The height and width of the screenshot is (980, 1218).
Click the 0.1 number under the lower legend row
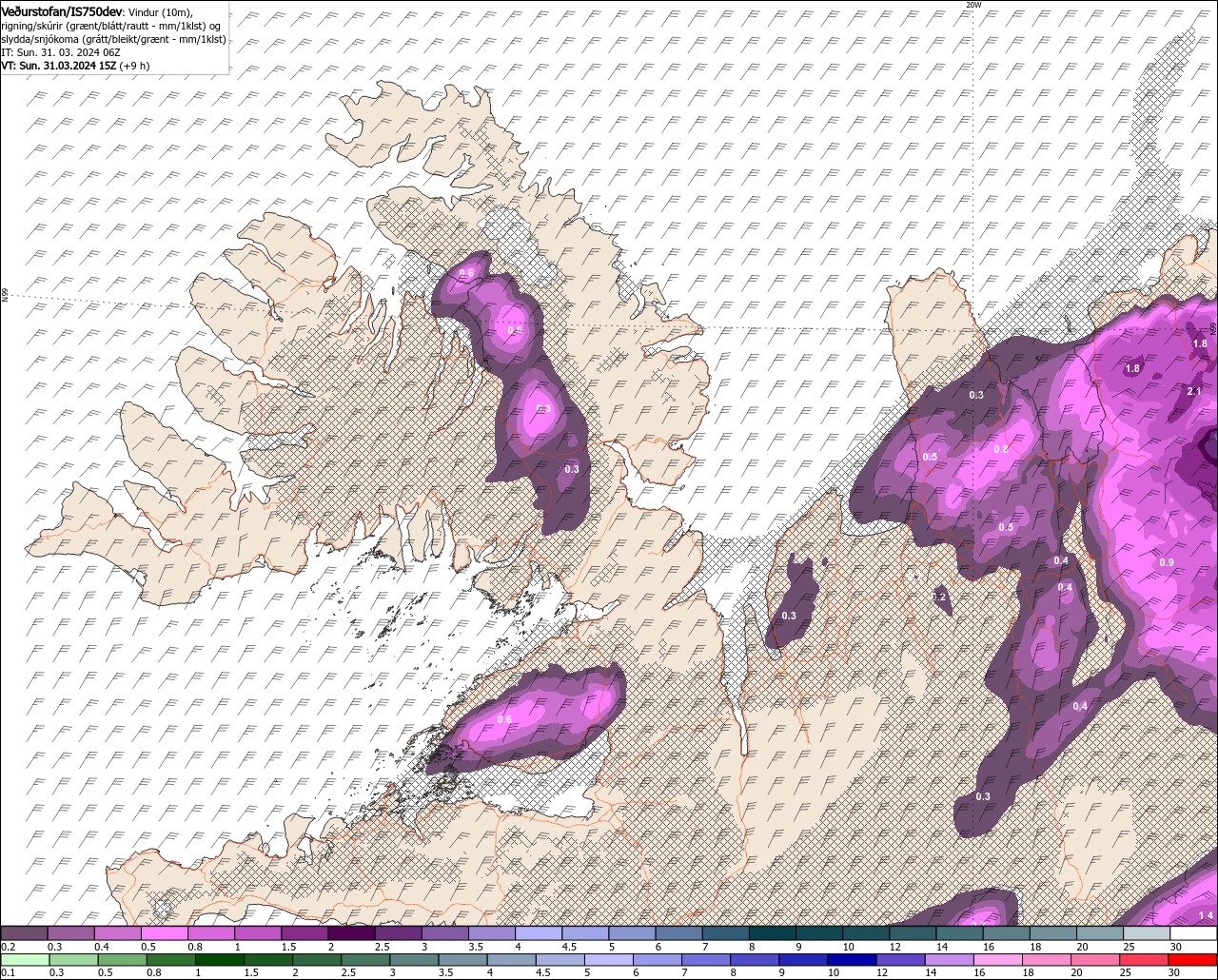pos(8,972)
